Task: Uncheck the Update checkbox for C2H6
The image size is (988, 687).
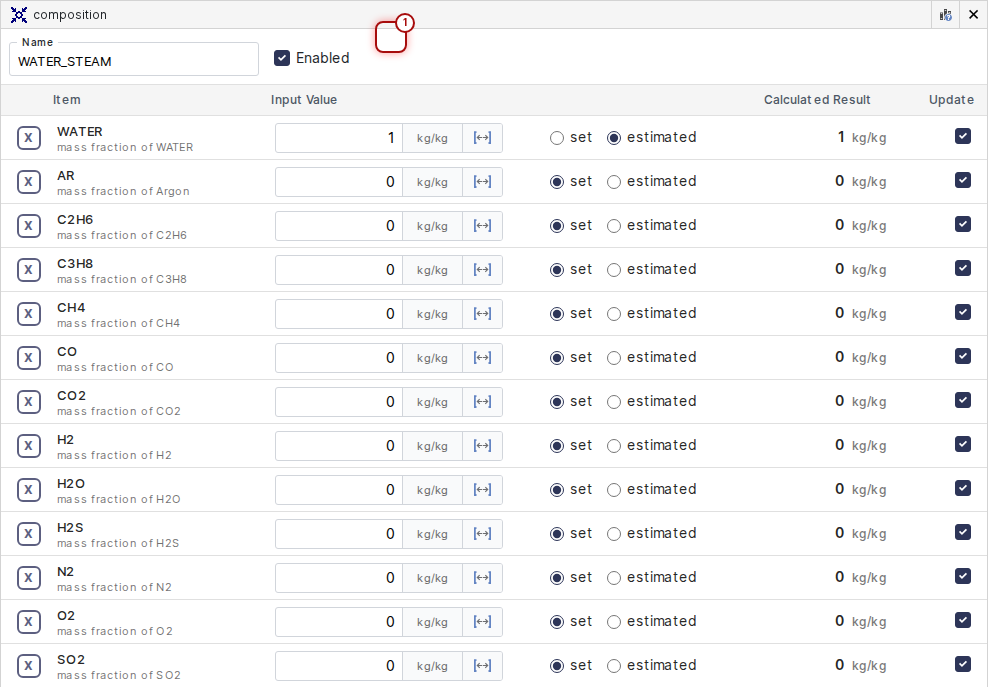Action: 962,224
